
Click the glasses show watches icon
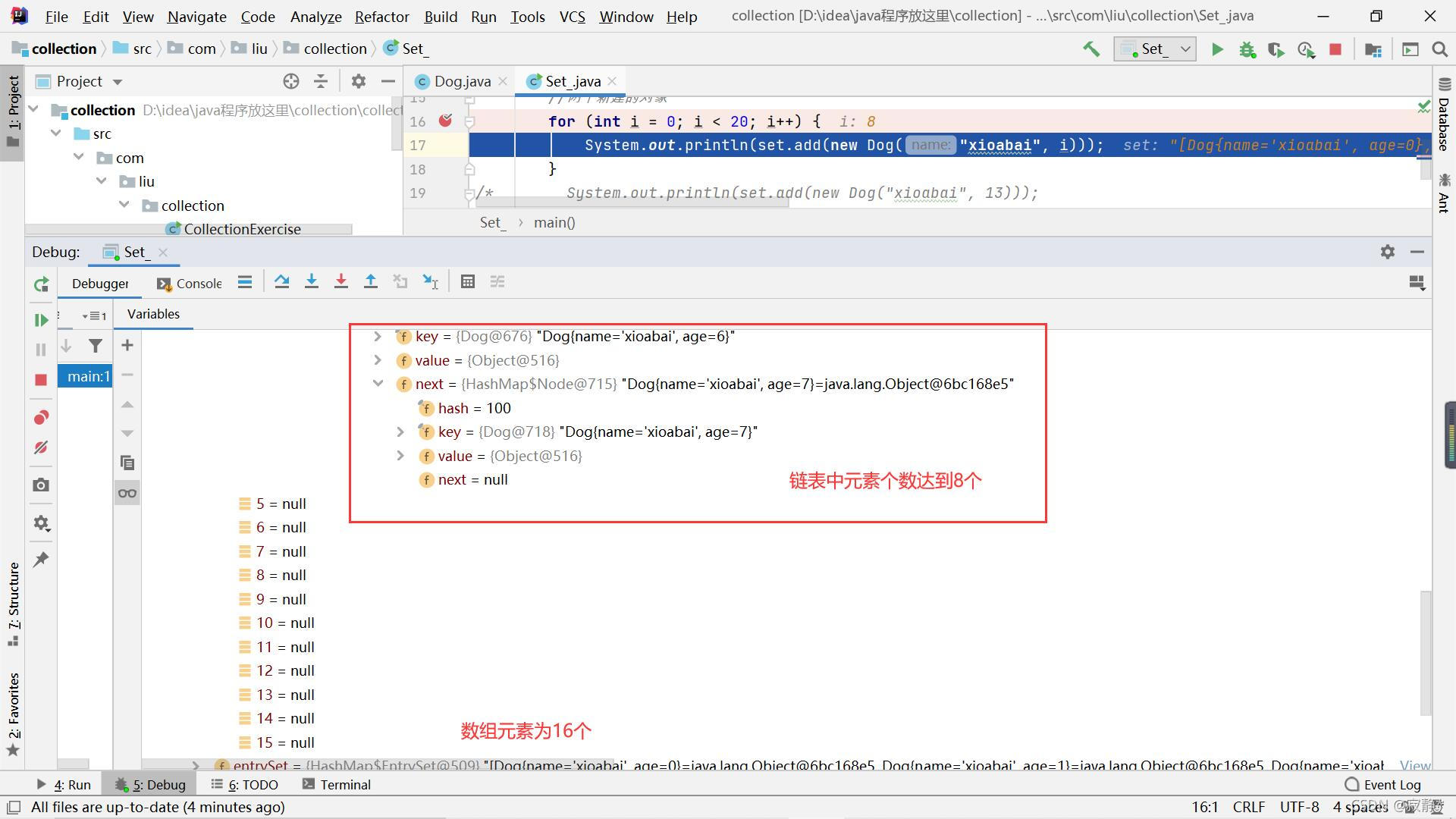tap(127, 493)
